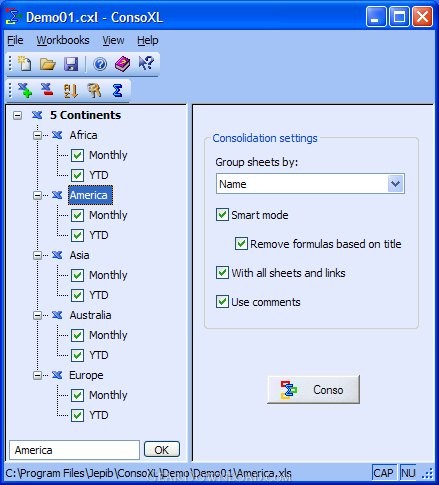The image size is (439, 485).
Task: Remove a workbook with the red minus icon
Action: click(47, 89)
